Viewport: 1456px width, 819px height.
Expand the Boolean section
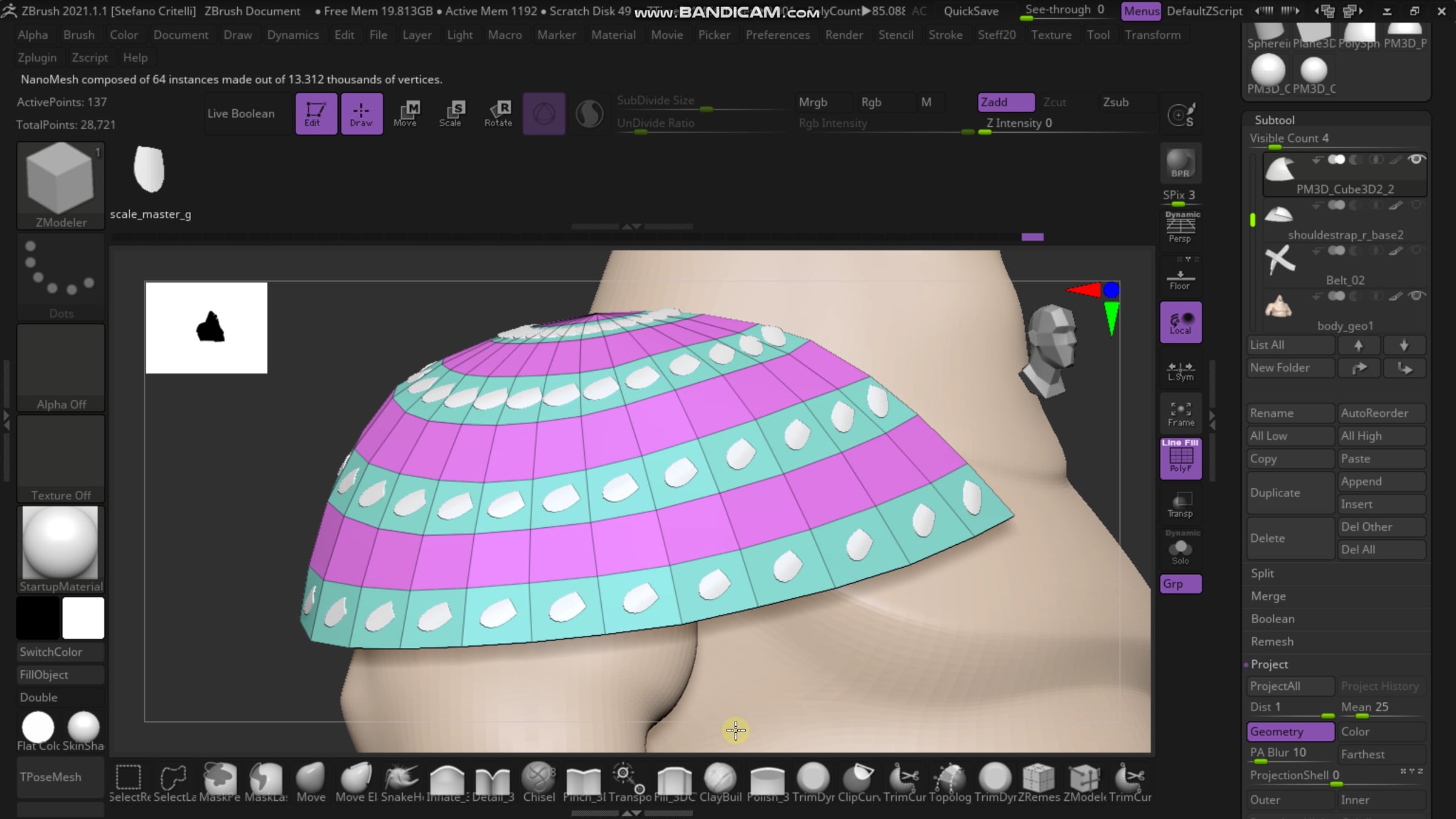point(1272,619)
